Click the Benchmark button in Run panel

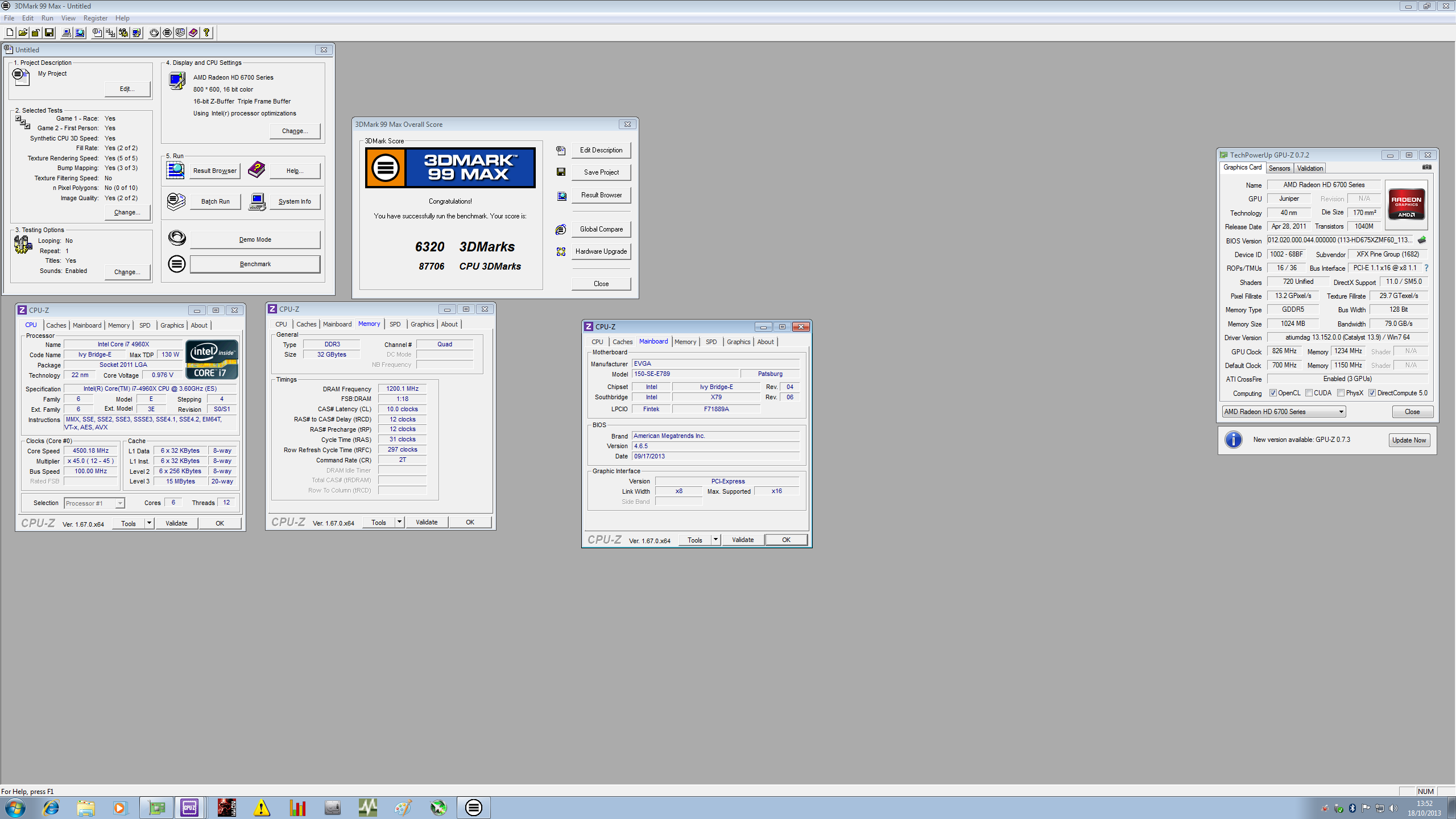coord(255,264)
